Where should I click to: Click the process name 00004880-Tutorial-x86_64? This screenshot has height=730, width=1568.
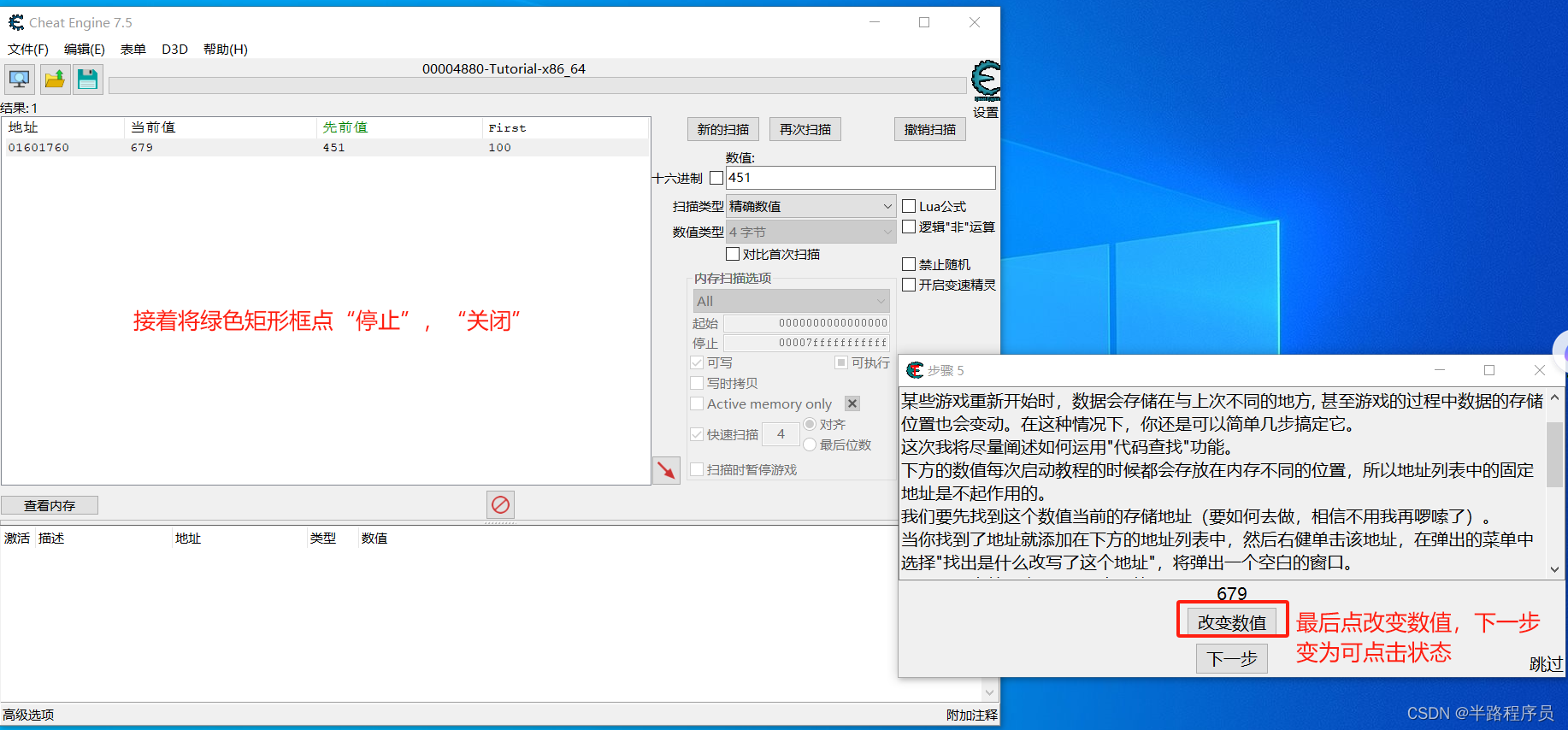pyautogui.click(x=504, y=69)
